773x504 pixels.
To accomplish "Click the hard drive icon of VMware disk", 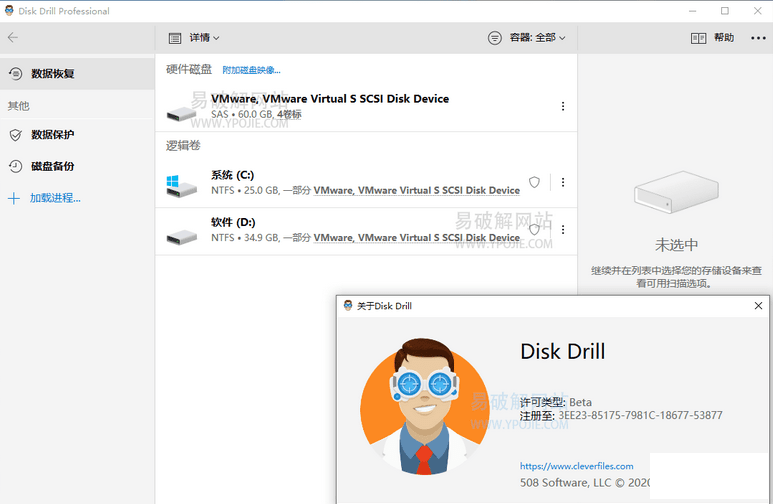I will coord(181,114).
